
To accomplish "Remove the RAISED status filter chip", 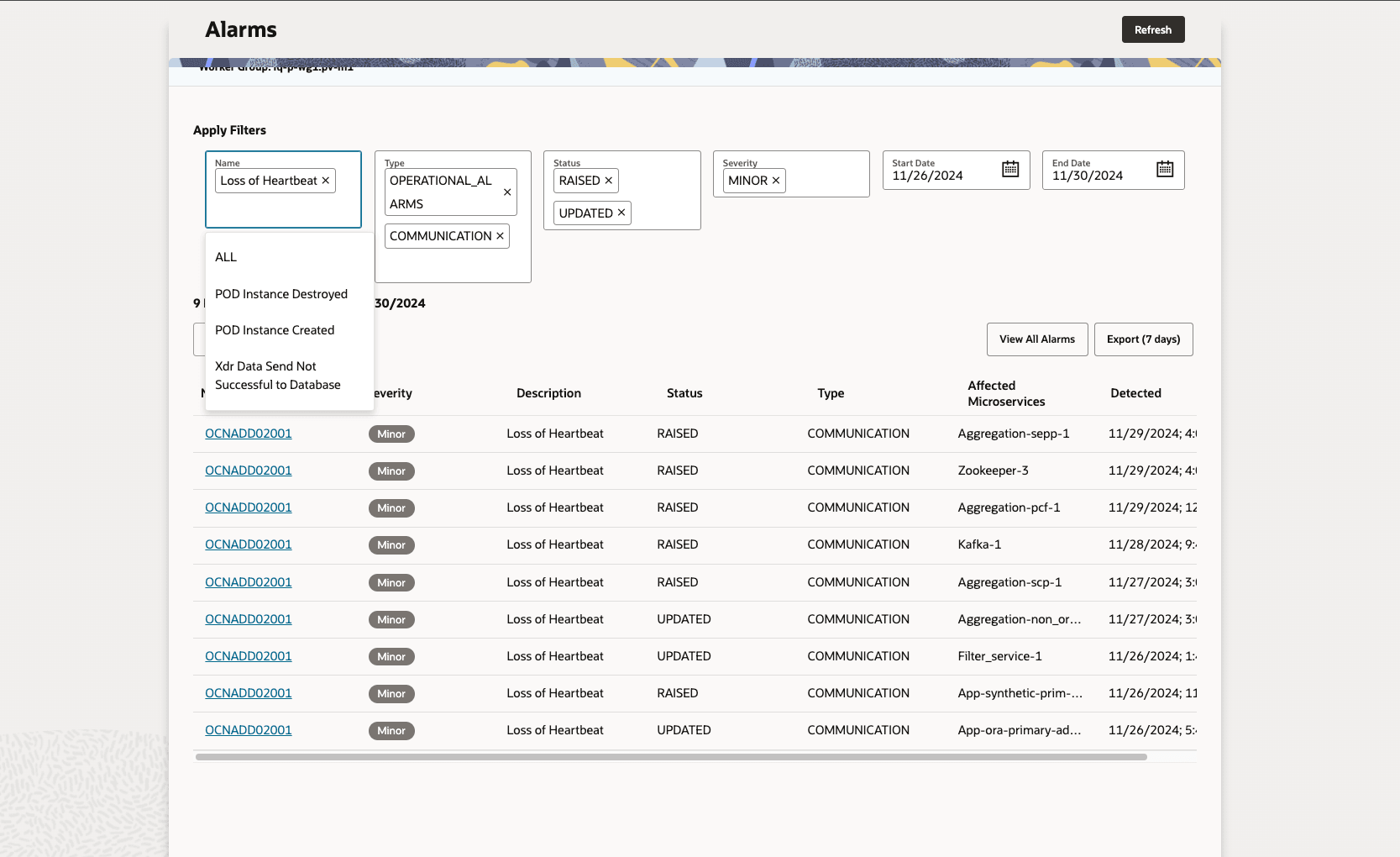I will (x=609, y=181).
